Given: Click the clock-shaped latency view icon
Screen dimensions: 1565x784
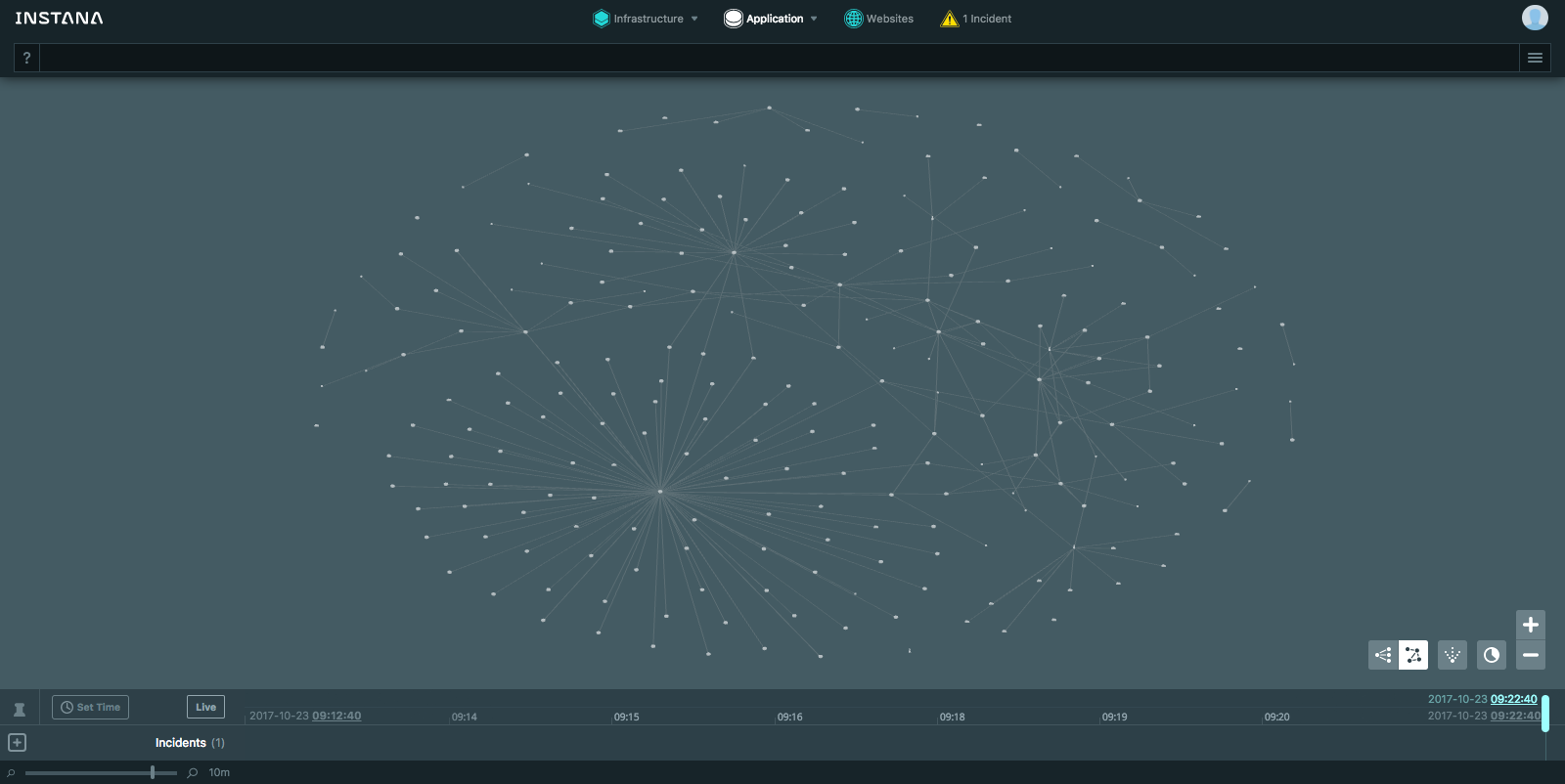Looking at the screenshot, I should 1491,655.
